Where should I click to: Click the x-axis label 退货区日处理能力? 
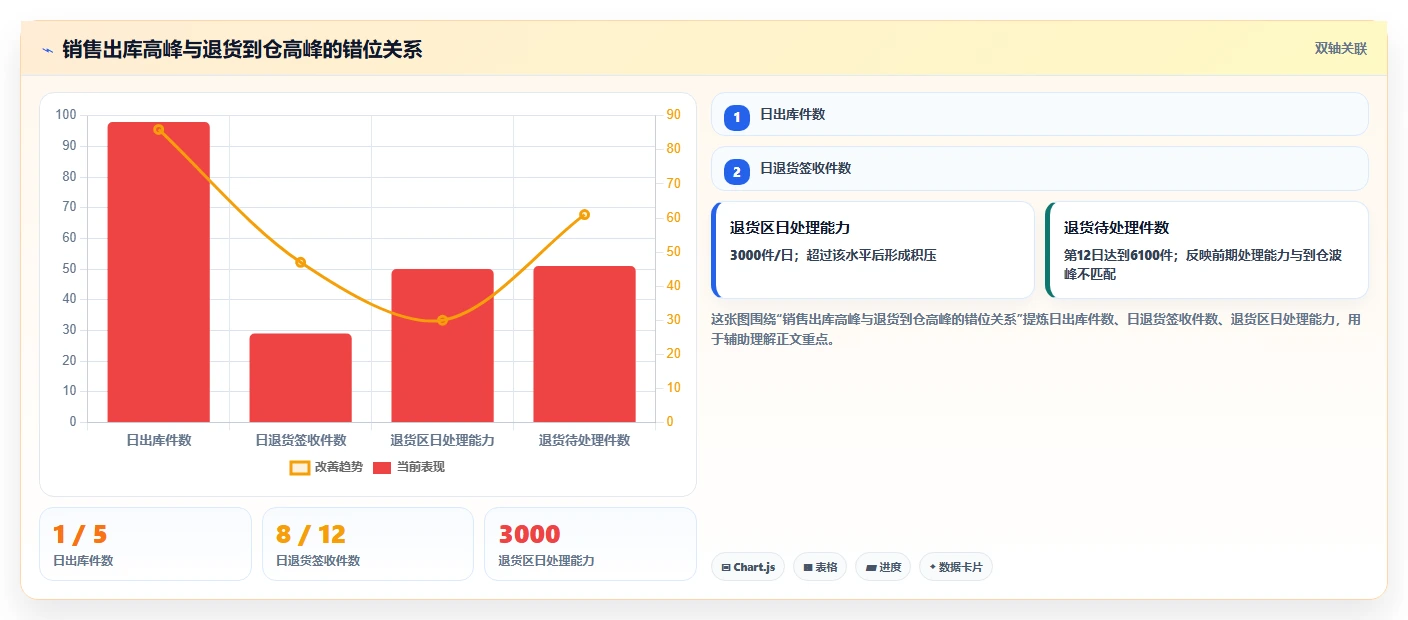443,440
